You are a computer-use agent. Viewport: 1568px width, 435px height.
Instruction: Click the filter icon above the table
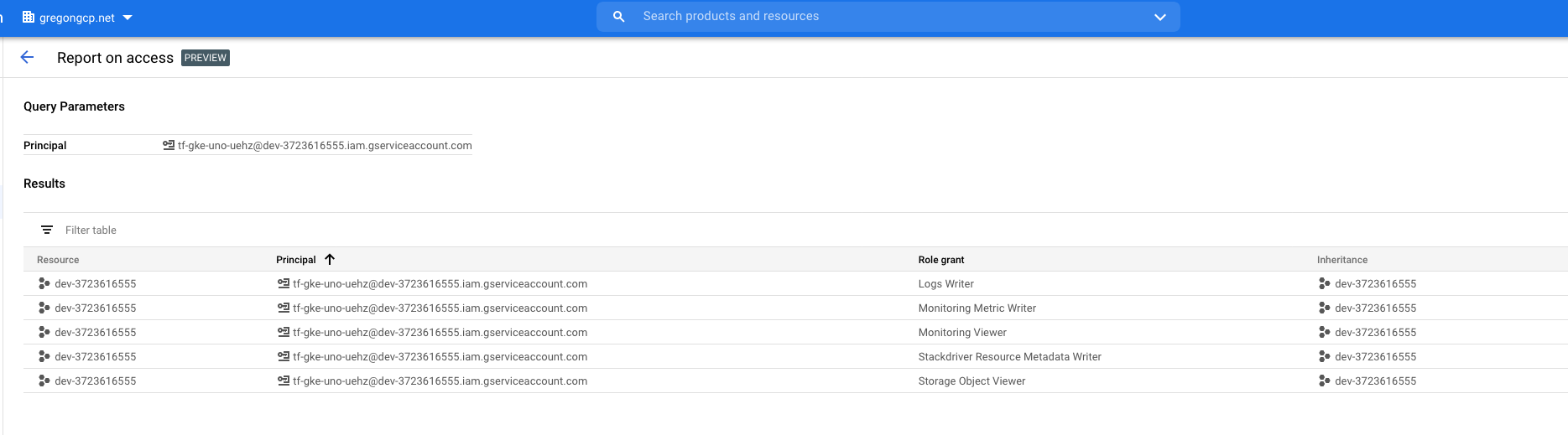coord(47,230)
